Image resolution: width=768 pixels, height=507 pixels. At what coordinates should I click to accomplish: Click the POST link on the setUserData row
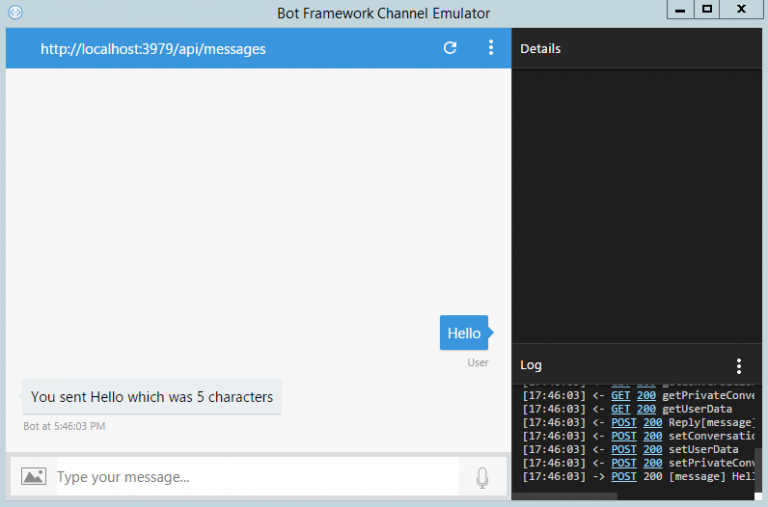coord(623,449)
